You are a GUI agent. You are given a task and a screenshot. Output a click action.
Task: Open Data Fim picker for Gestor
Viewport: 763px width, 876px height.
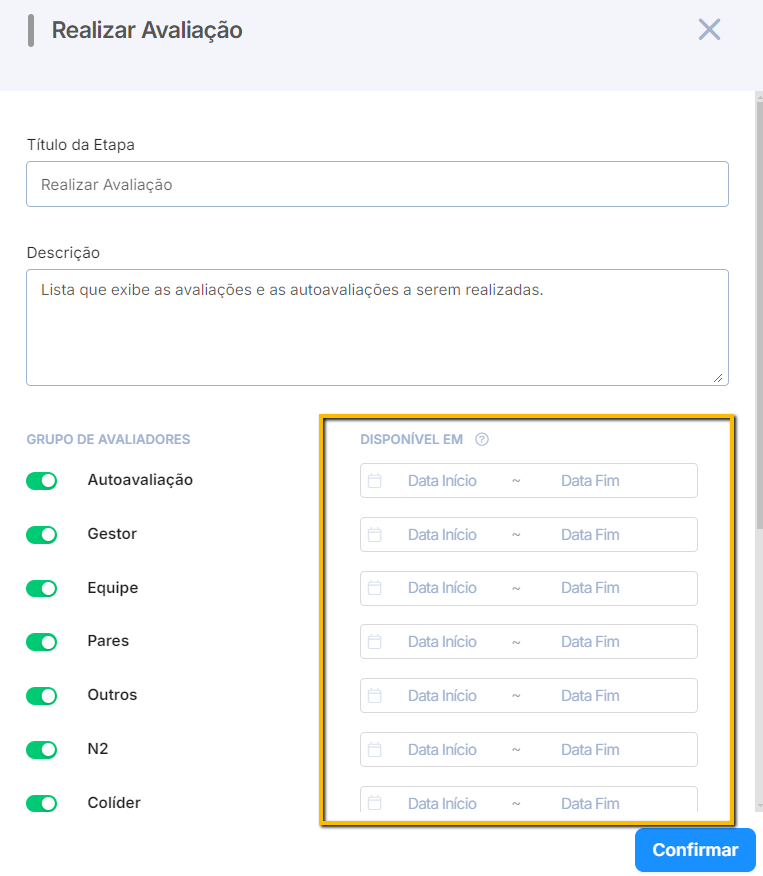590,535
